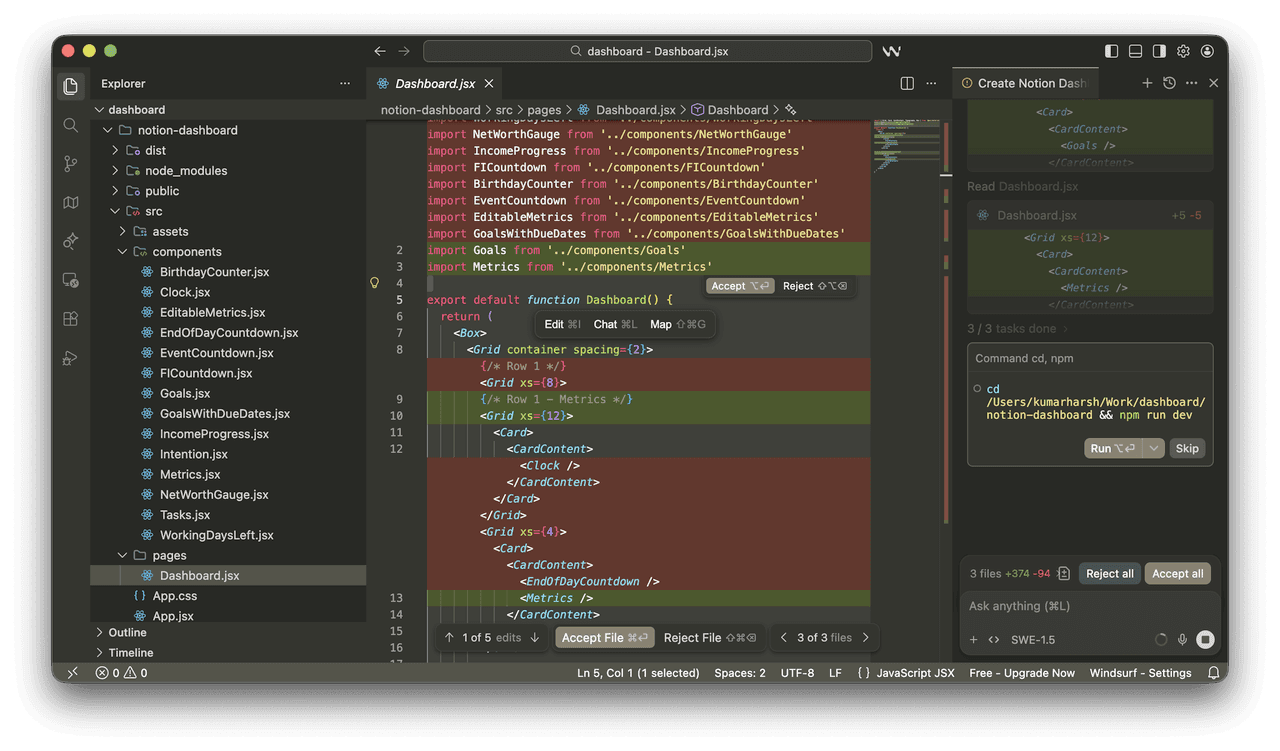Image resolution: width=1280 pixels, height=751 pixels.
Task: Close the Cascade panel
Action: 1213,83
